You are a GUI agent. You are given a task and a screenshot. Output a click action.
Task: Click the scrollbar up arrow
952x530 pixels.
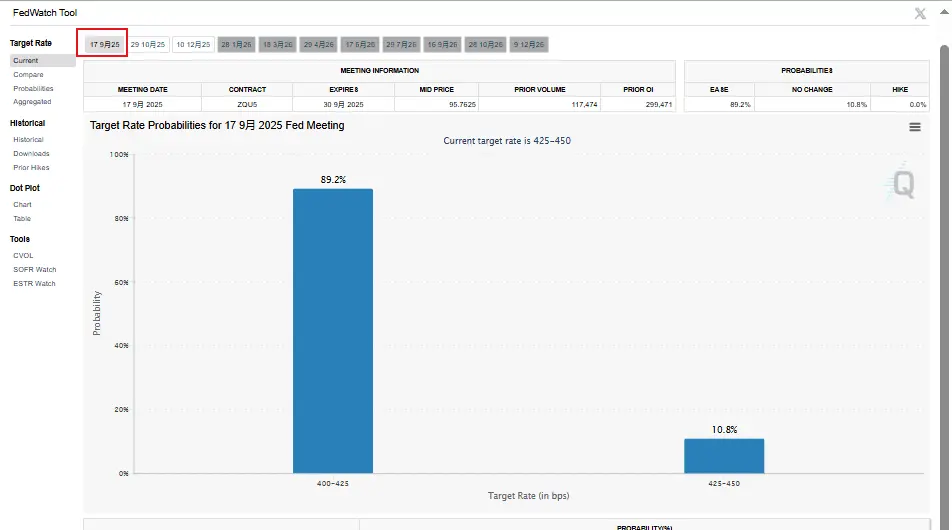coord(945,12)
